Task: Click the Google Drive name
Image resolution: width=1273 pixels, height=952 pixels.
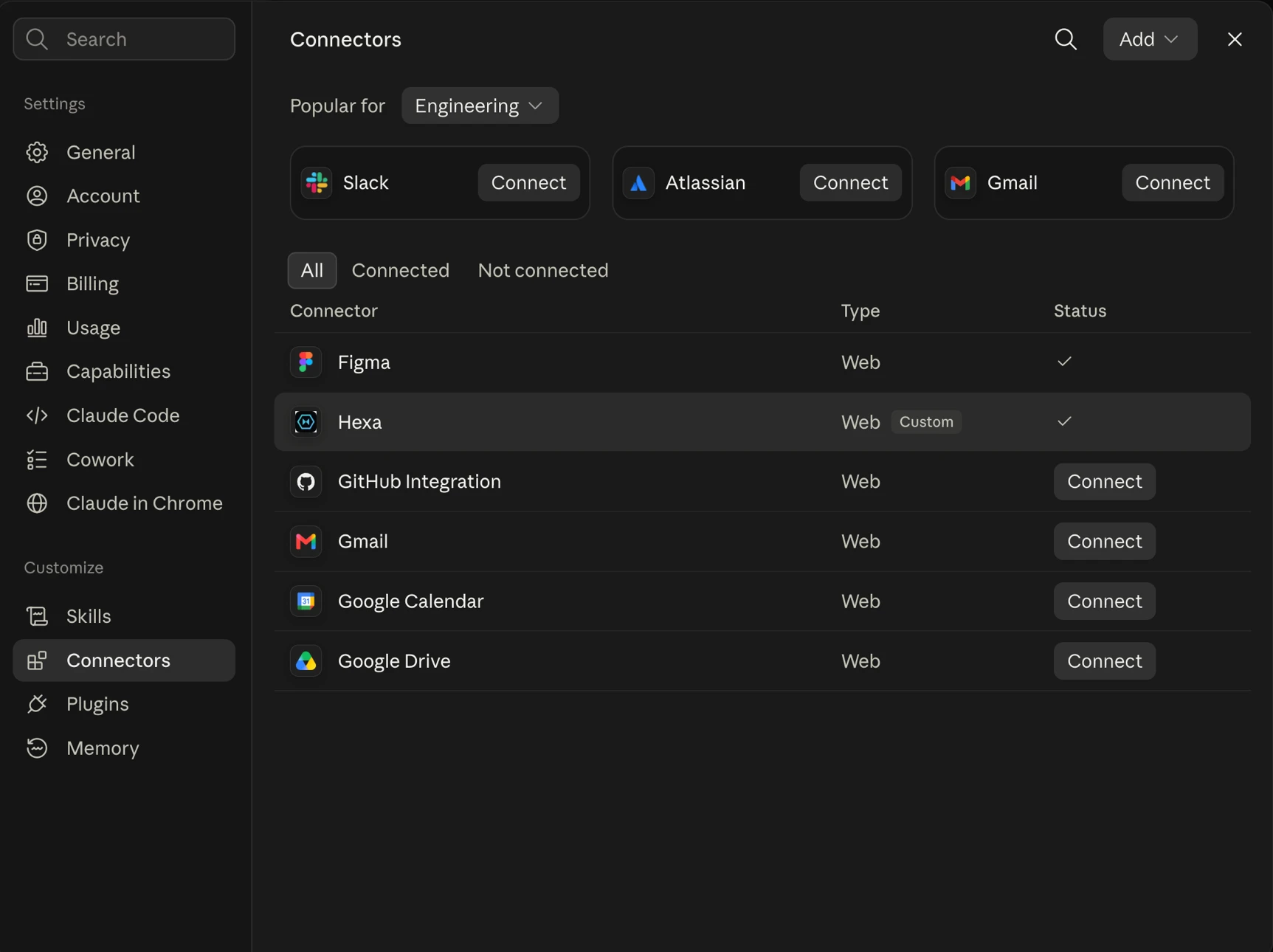Action: tap(394, 661)
